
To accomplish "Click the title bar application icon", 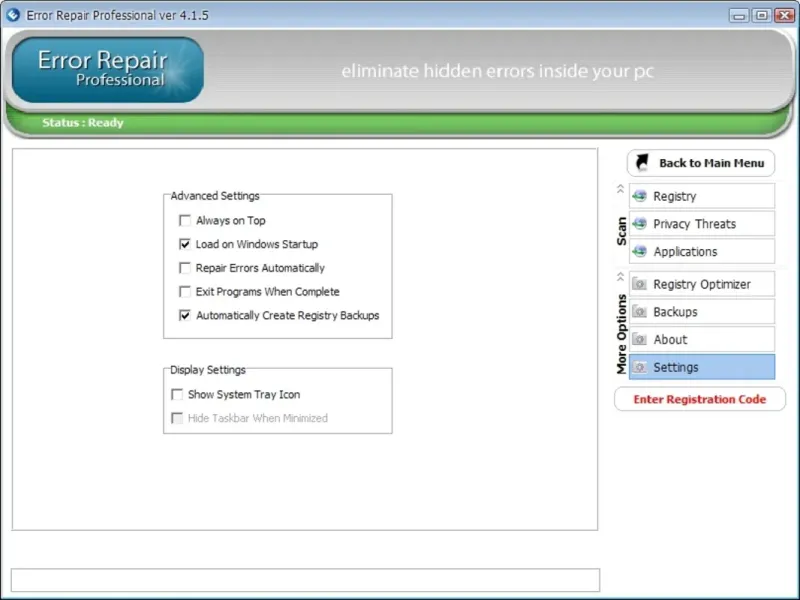I will 13,15.
